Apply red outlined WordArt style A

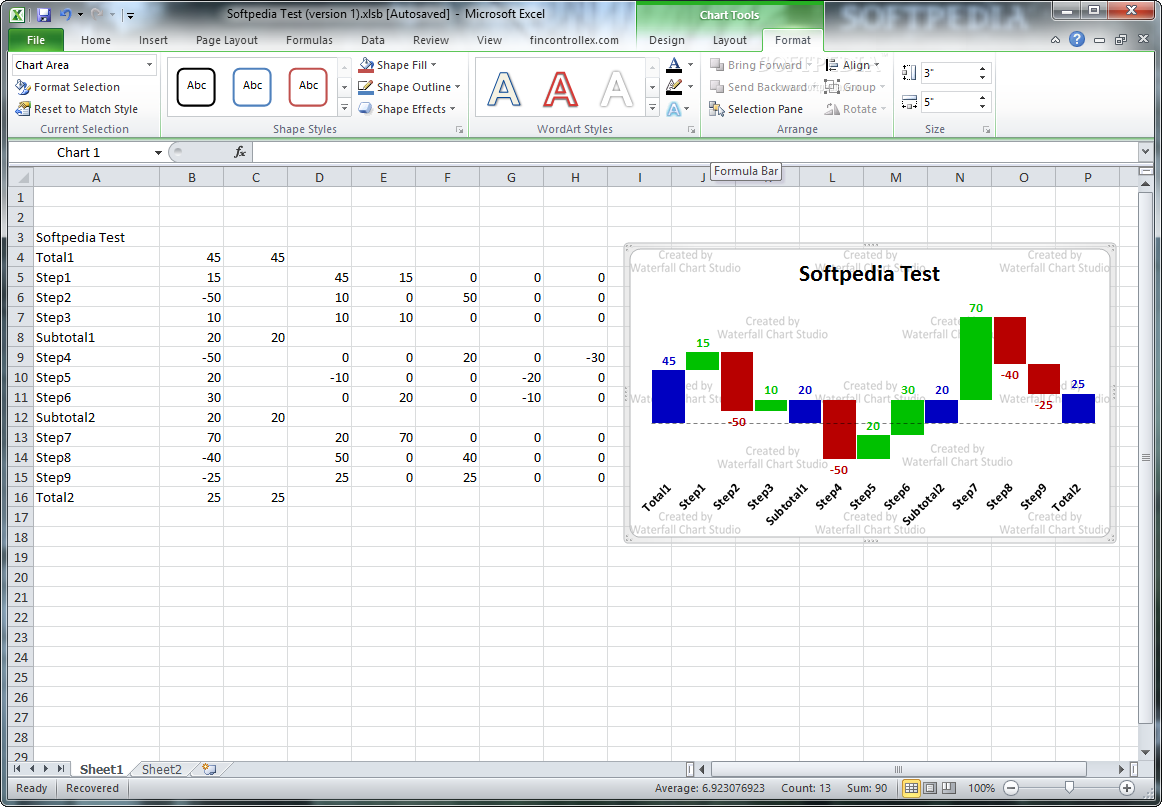click(560, 89)
